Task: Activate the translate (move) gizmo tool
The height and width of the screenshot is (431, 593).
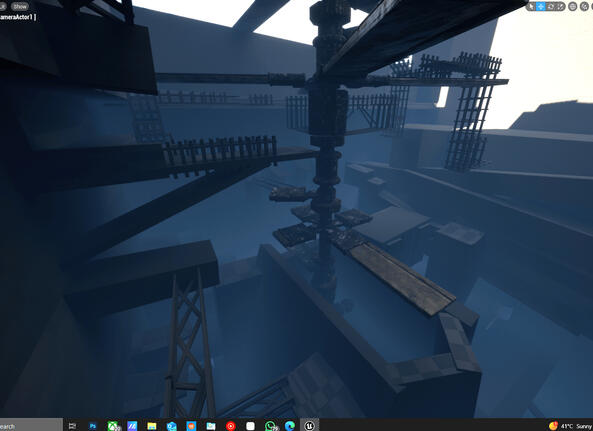Action: (541, 6)
